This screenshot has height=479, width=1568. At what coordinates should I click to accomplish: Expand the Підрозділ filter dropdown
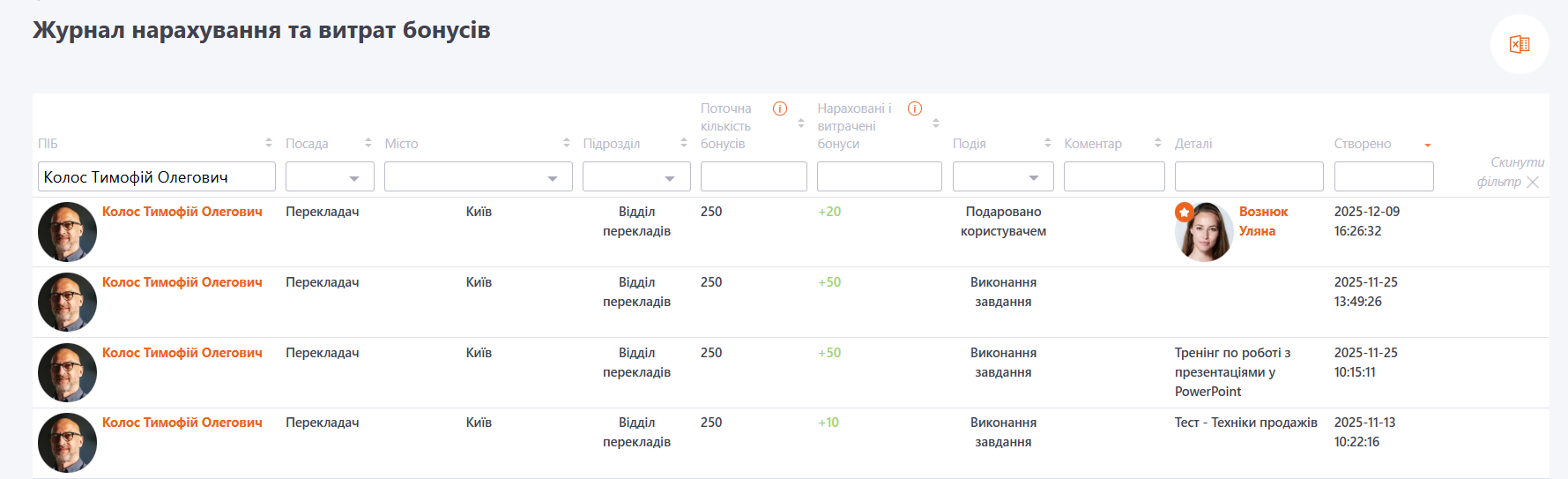(636, 177)
